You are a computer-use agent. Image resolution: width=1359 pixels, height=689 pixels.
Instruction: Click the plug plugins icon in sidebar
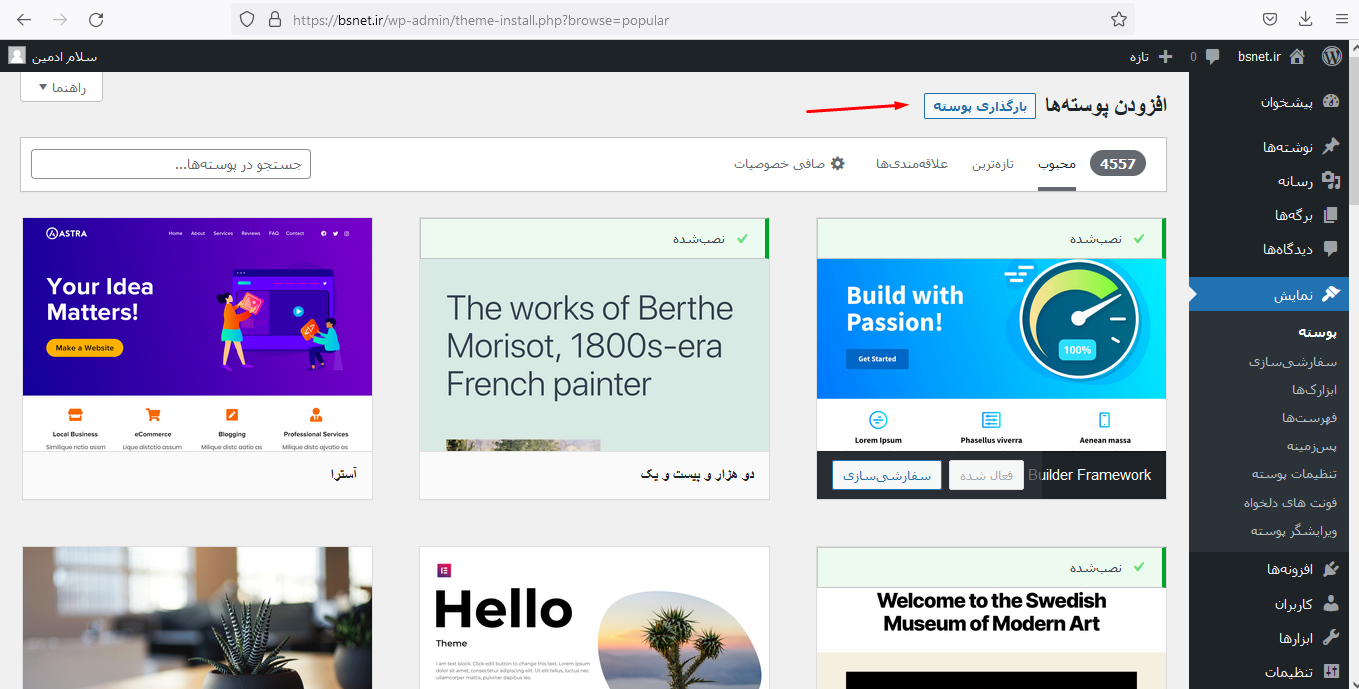pos(1331,569)
